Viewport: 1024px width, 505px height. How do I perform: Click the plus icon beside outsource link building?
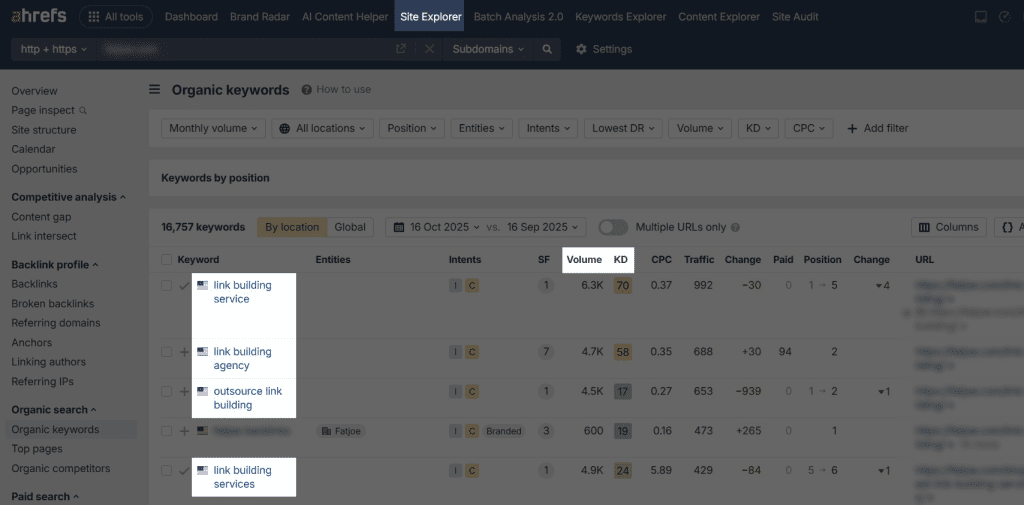pos(184,391)
